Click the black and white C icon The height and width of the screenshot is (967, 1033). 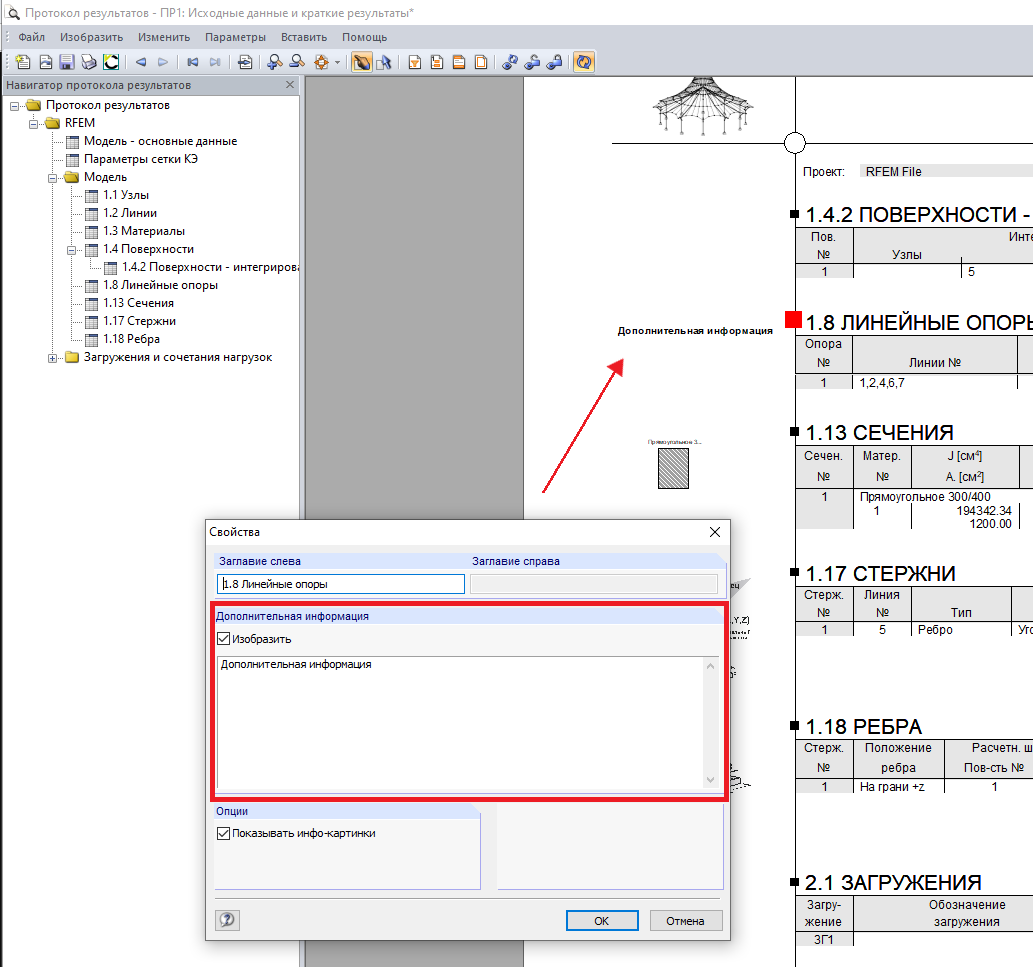coord(111,62)
